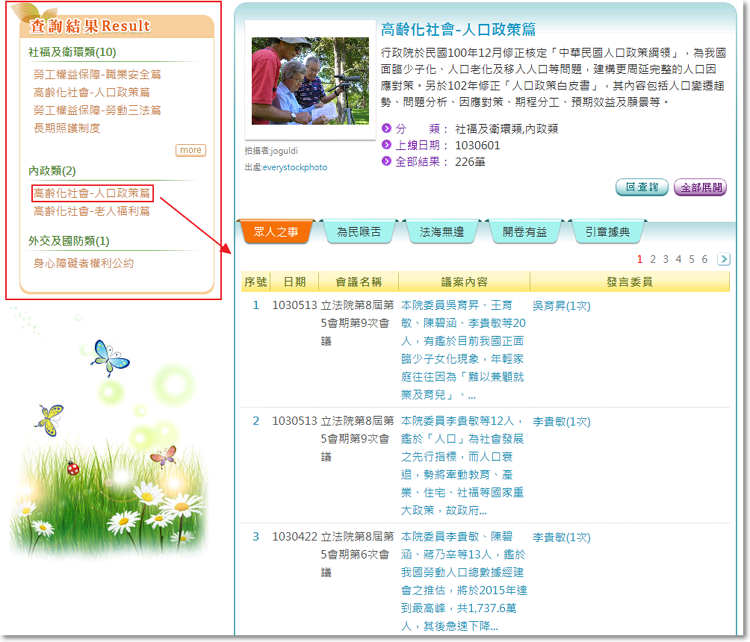The height and width of the screenshot is (642, 750).
Task: Select 高齡化社會-老人福利篇 under 內政類
Action: tap(91, 211)
